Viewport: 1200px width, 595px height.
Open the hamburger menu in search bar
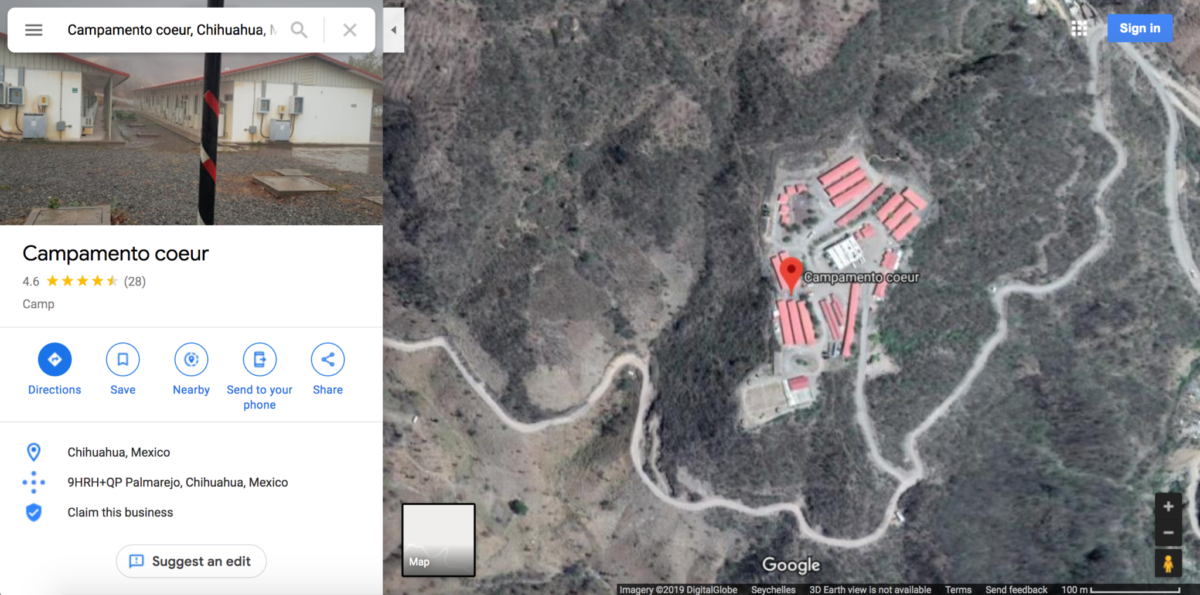[34, 30]
